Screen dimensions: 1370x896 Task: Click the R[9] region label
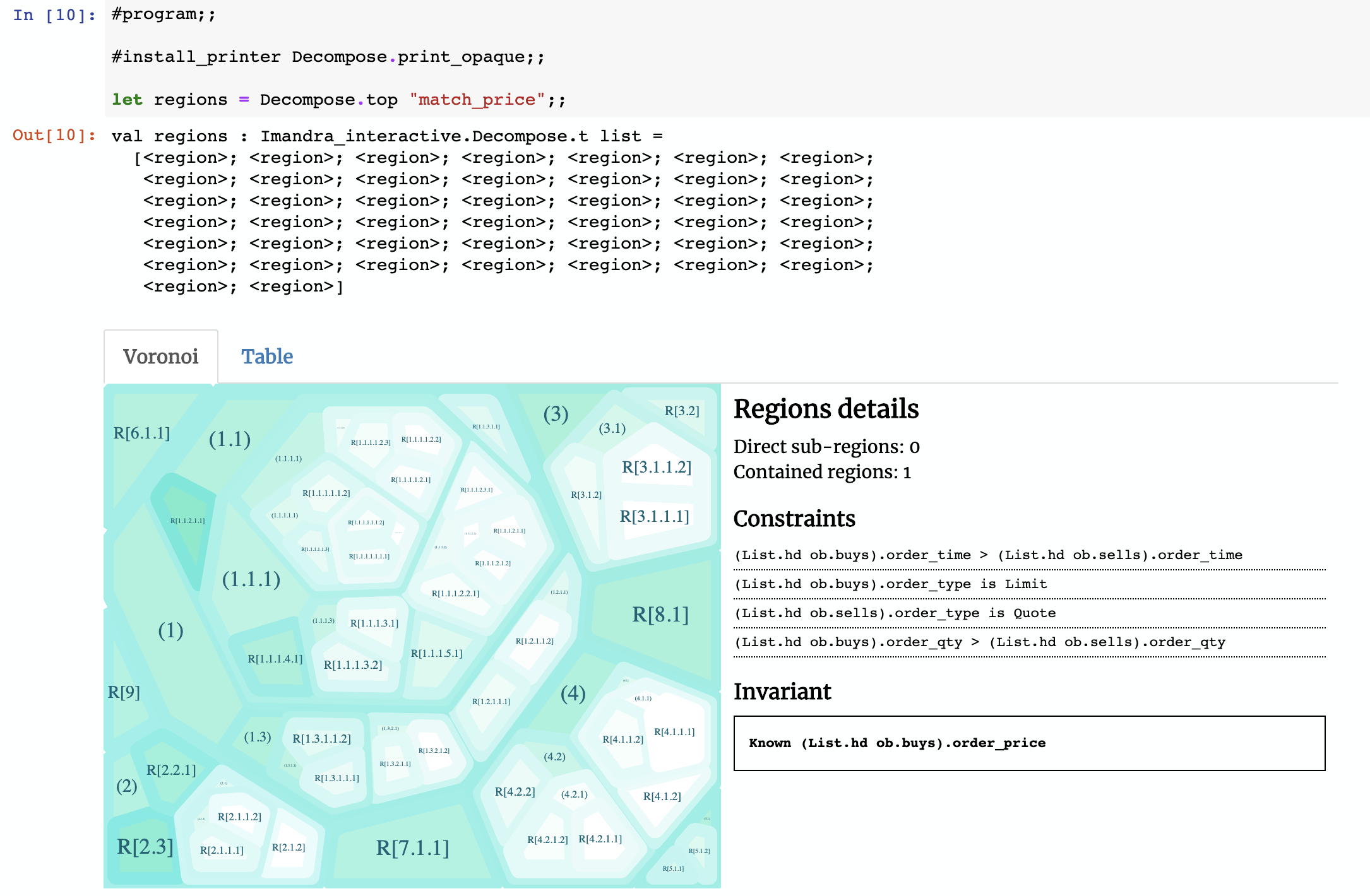click(124, 692)
